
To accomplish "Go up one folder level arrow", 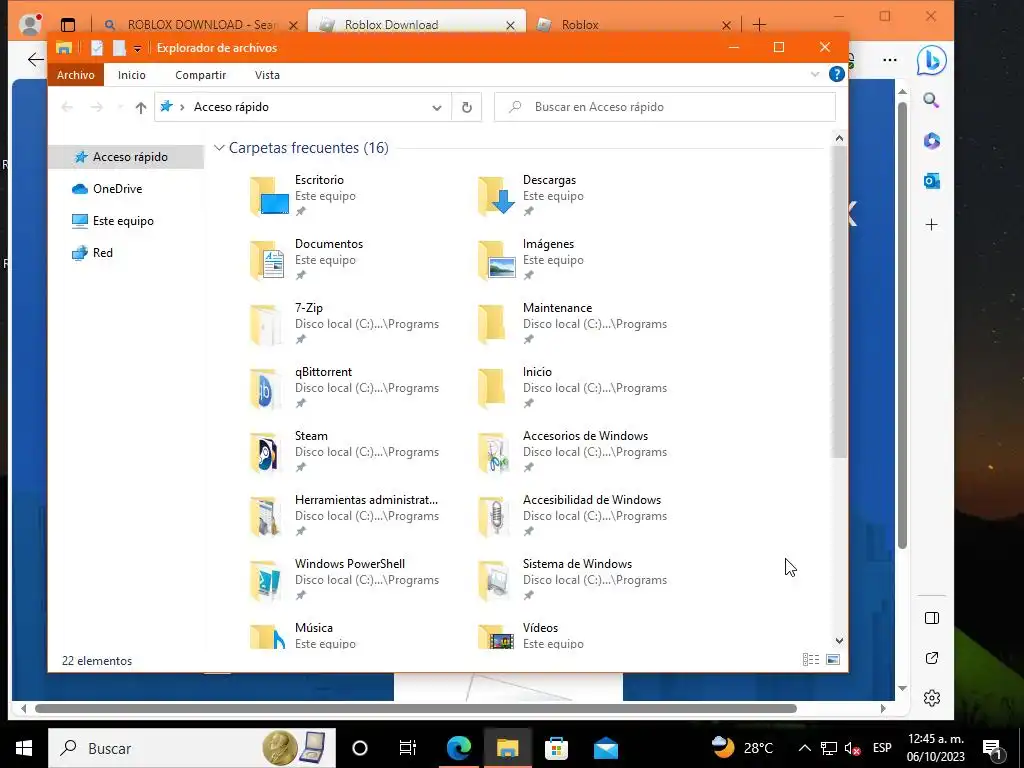I will click(x=140, y=107).
